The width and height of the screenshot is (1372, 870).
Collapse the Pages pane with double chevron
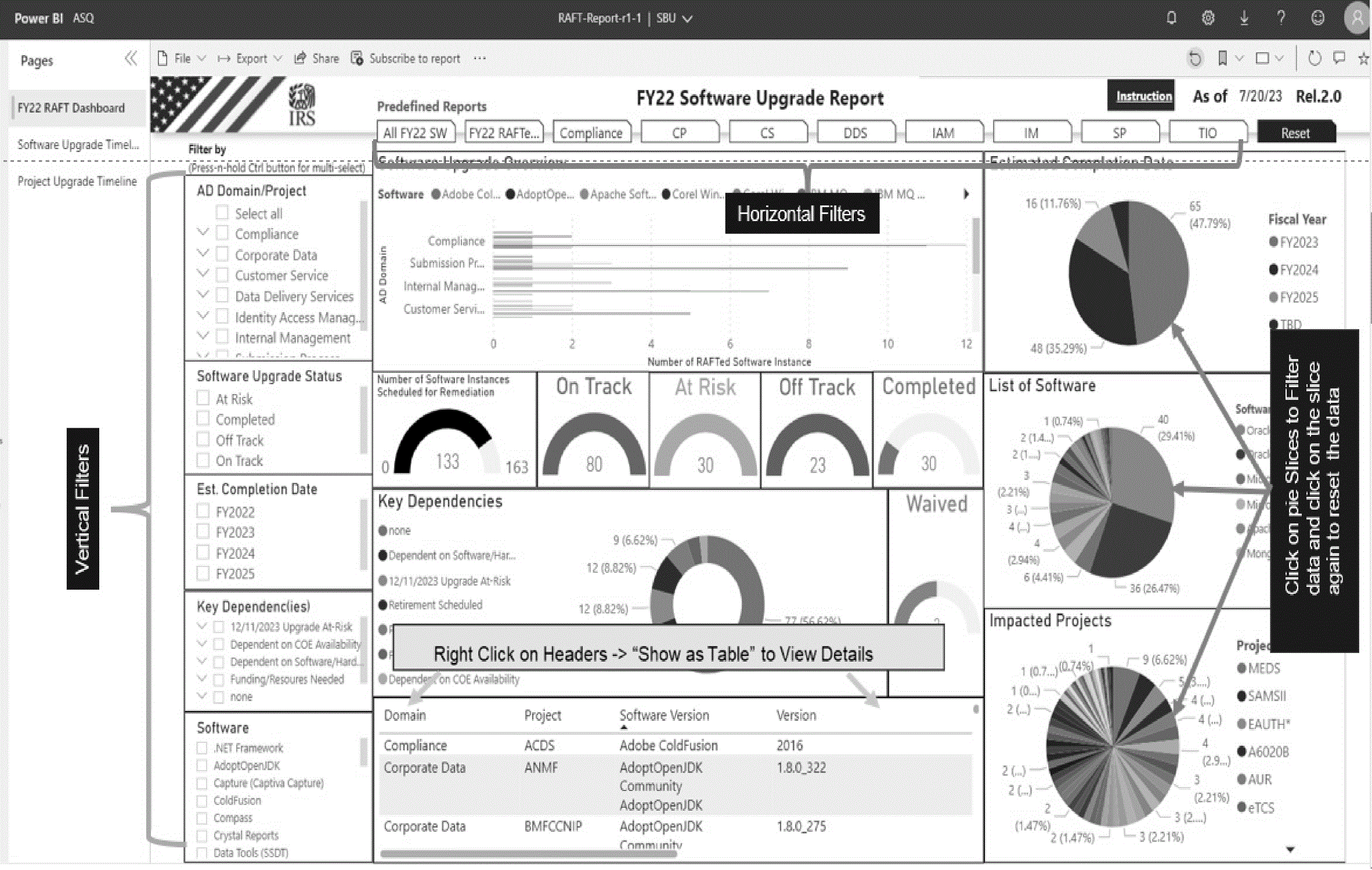coord(131,59)
